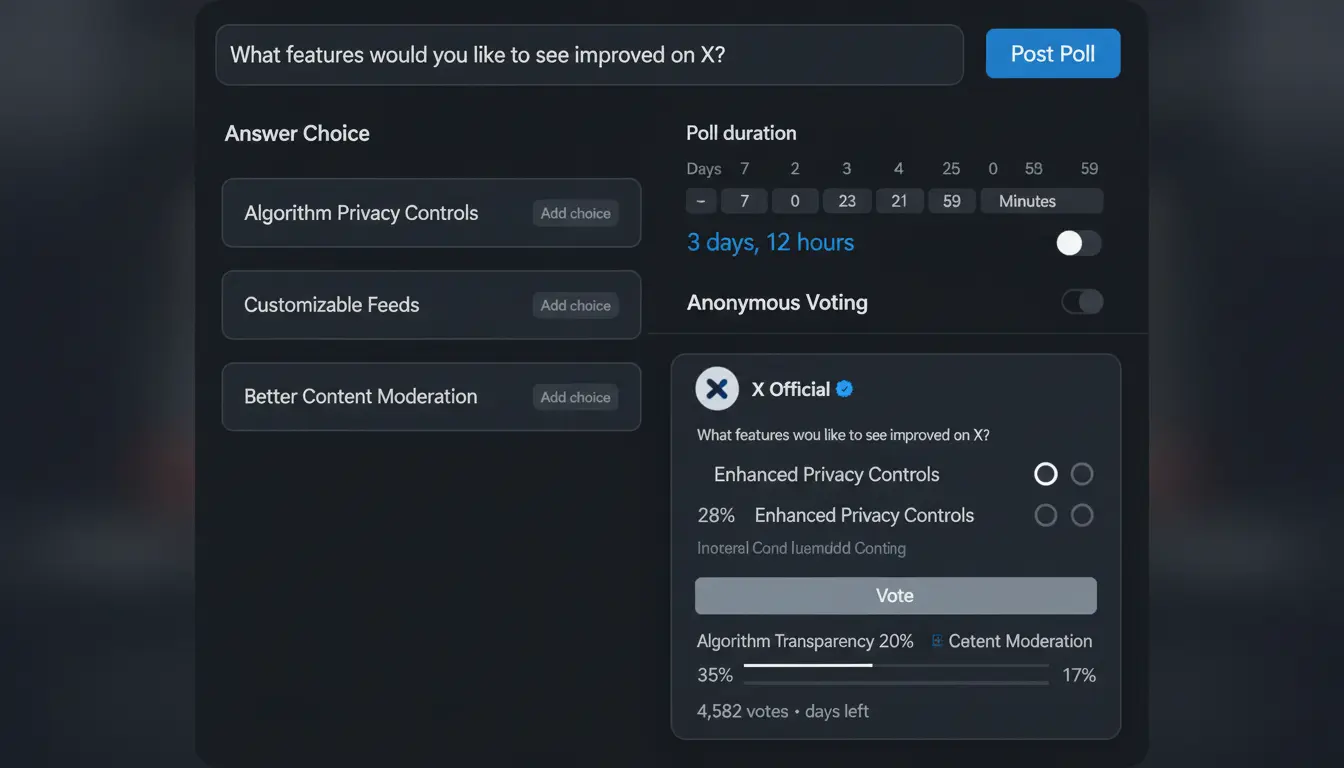Image resolution: width=1344 pixels, height=768 pixels.
Task: Select the 23 value in Poll duration
Action: pos(847,201)
